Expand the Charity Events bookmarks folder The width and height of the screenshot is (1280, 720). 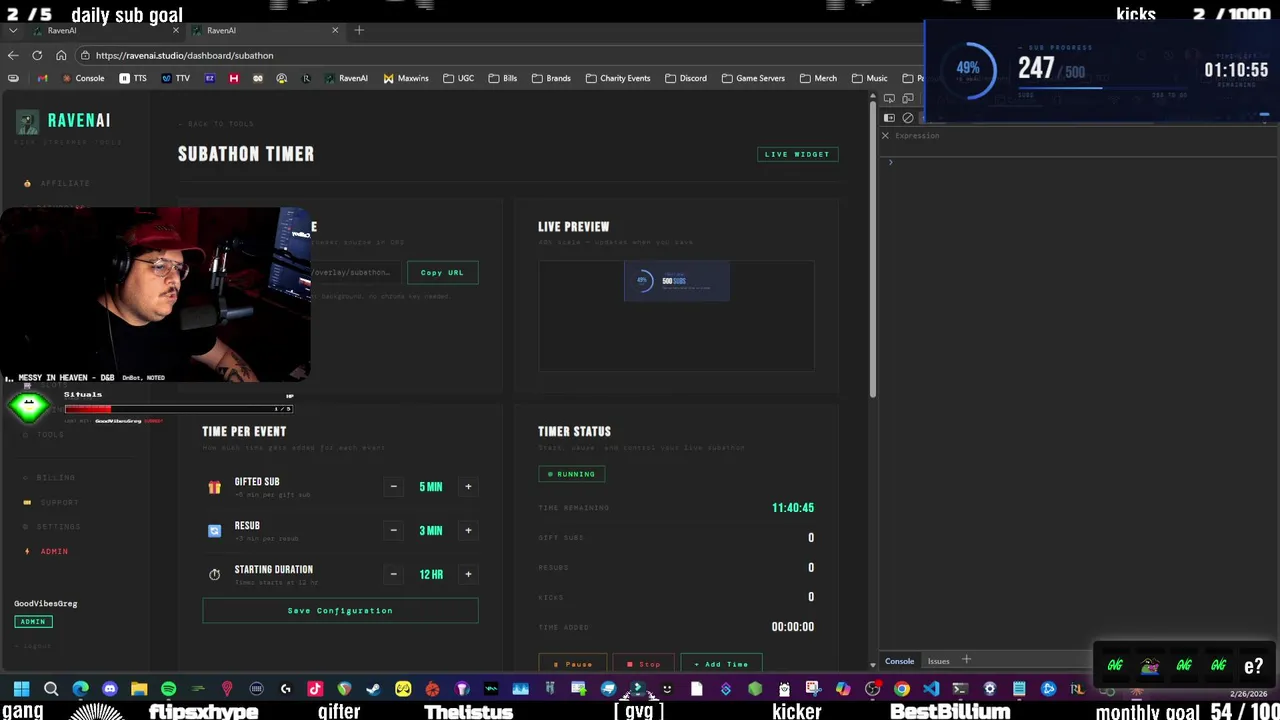click(618, 78)
